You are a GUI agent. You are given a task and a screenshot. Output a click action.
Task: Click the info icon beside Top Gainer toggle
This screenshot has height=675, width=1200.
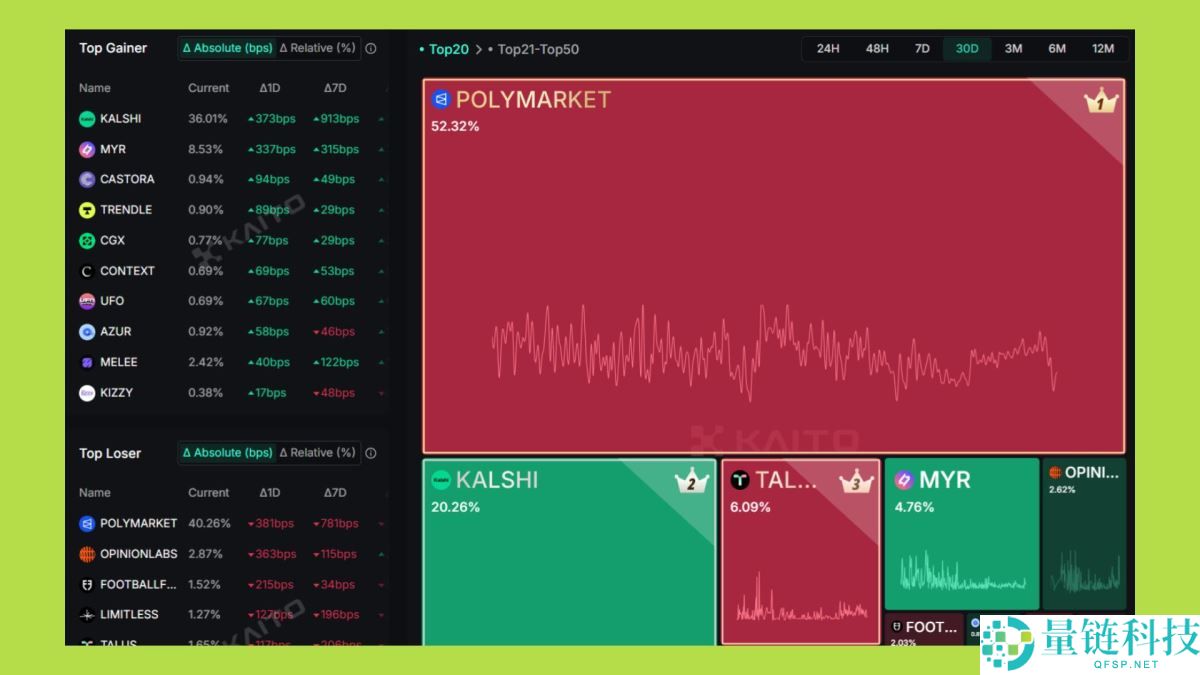click(x=371, y=48)
